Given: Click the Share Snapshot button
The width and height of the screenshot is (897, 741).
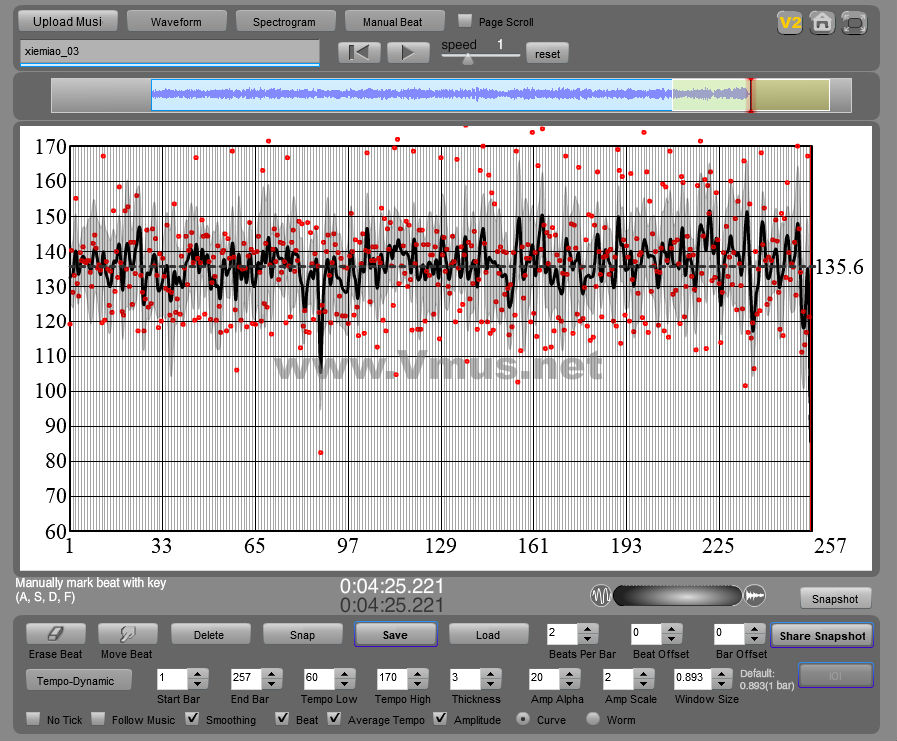Looking at the screenshot, I should click(822, 635).
